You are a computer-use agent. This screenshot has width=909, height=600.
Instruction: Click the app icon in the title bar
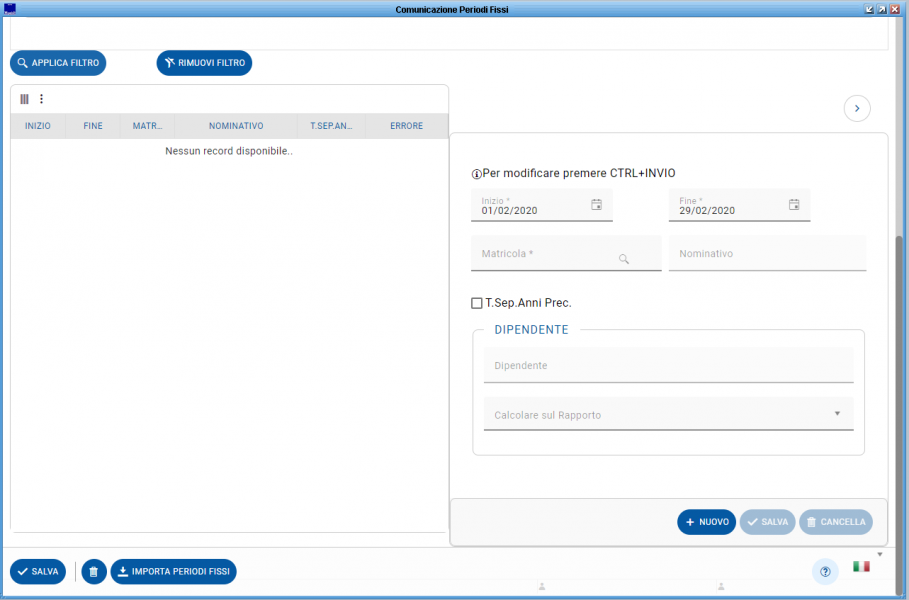(x=9, y=9)
